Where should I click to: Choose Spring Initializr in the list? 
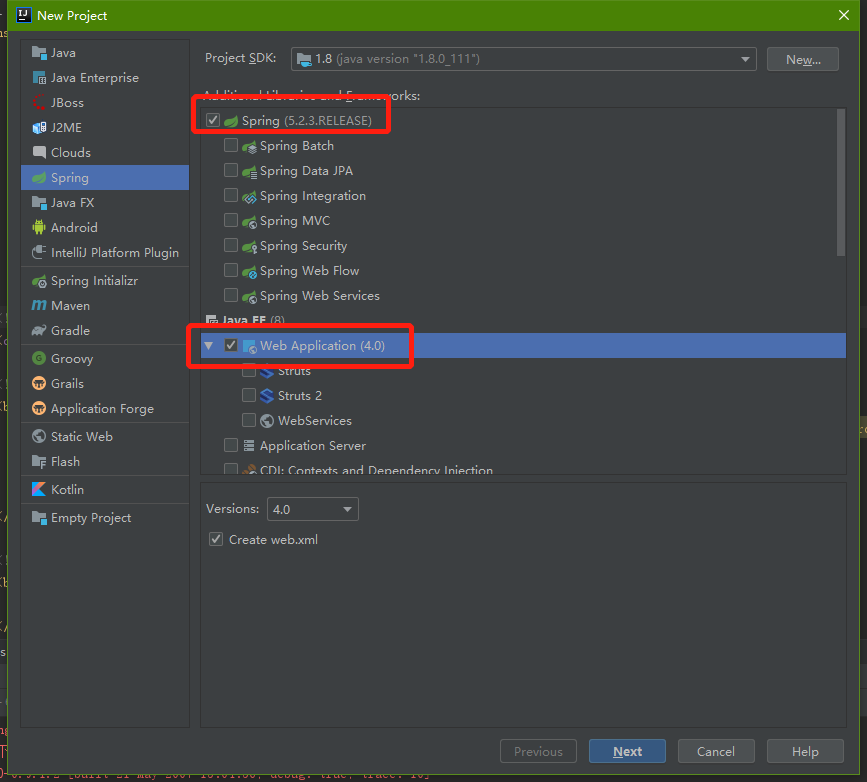pyautogui.click(x=105, y=281)
